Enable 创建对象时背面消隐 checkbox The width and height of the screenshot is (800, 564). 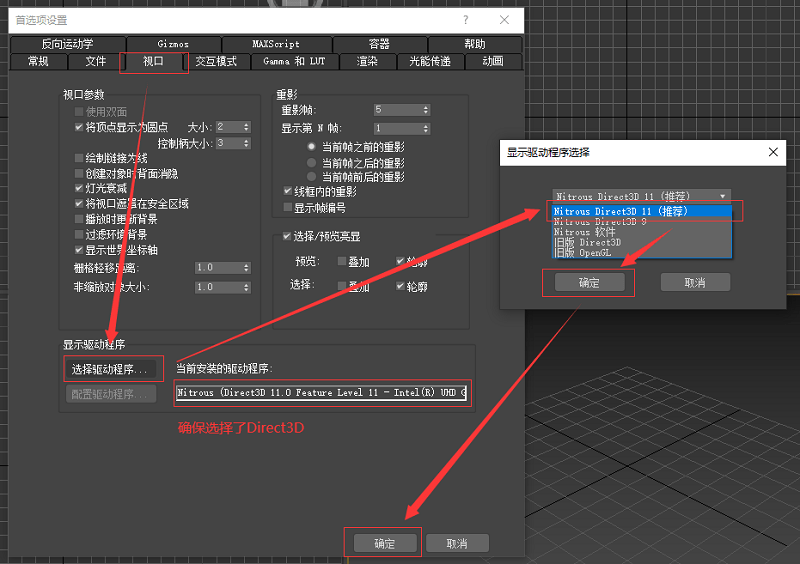pos(79,173)
